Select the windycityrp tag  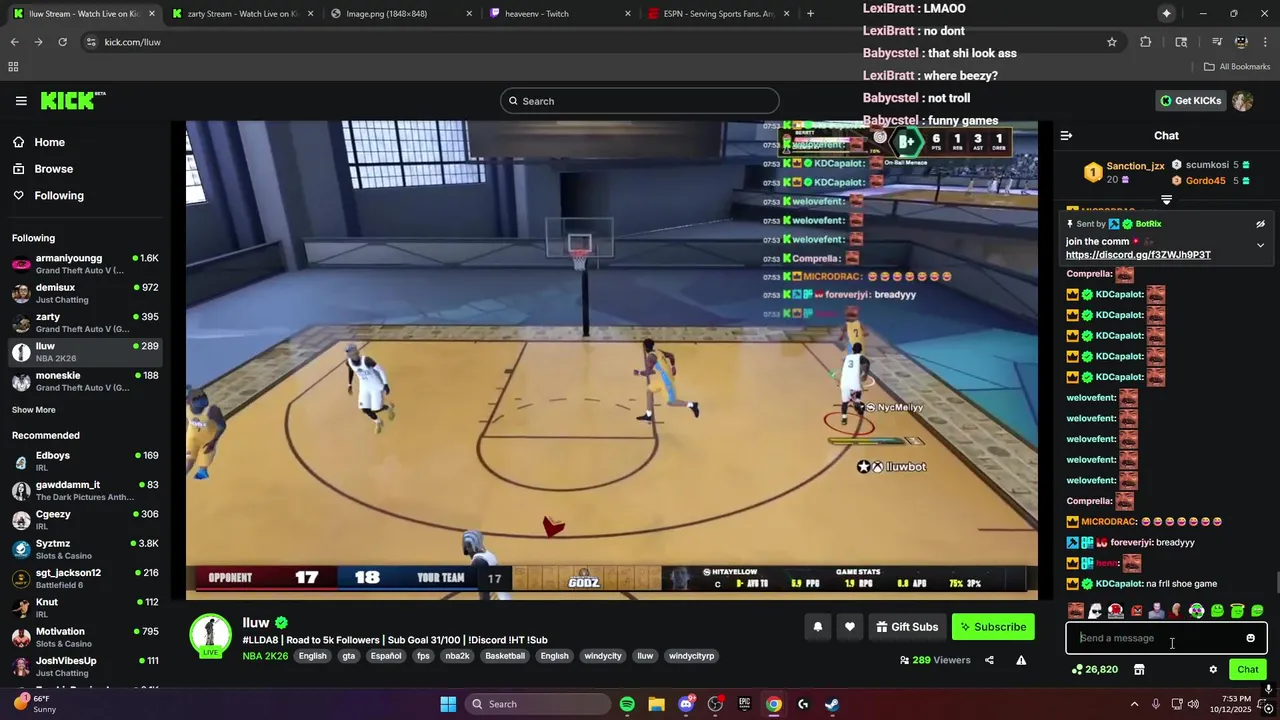click(692, 656)
